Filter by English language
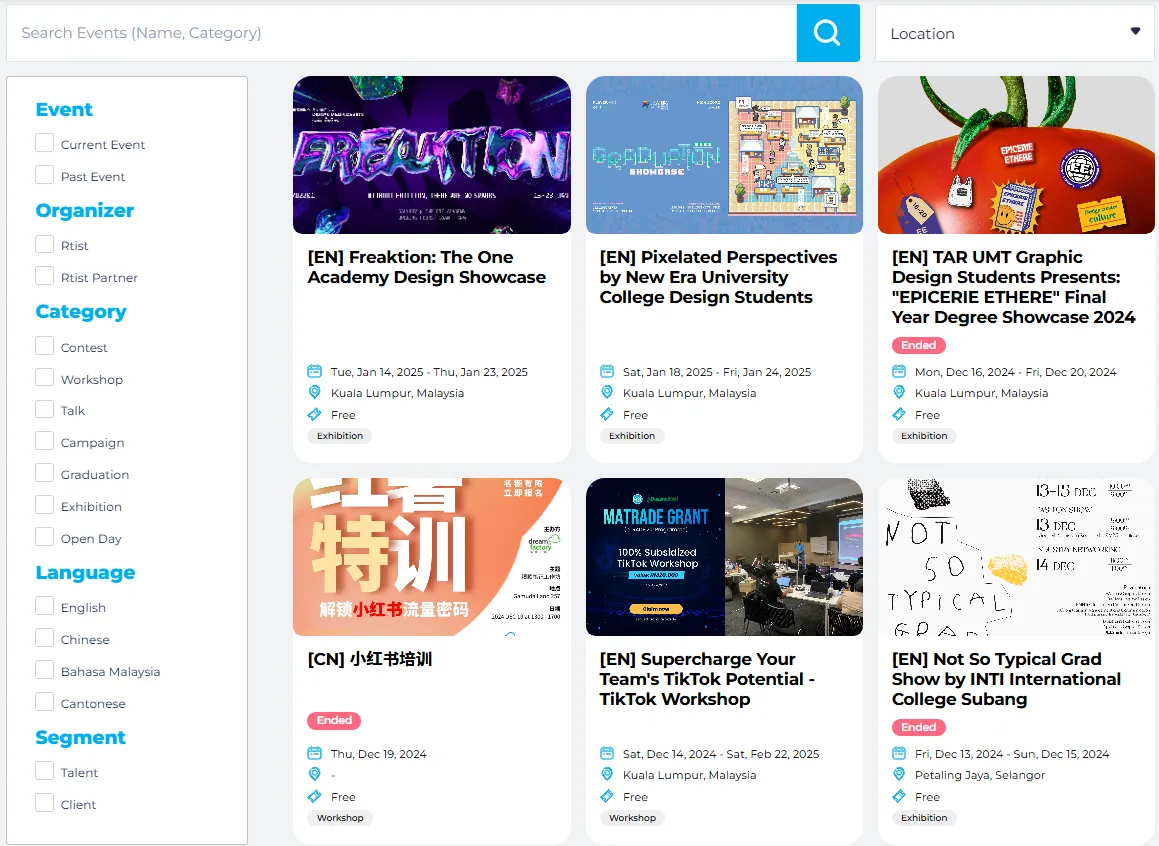This screenshot has height=846, width=1159. (44, 606)
